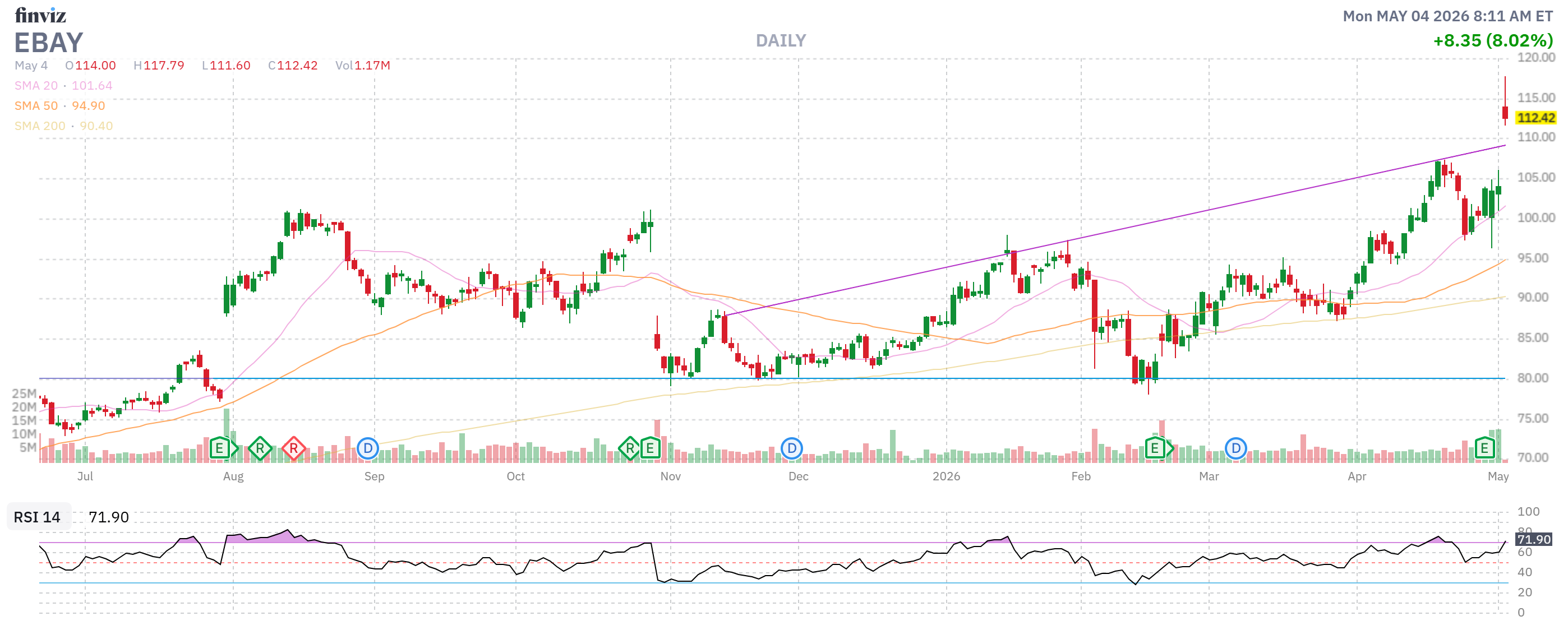This screenshot has height=630, width=1568.
Task: Click the high value 117.79
Action: pyautogui.click(x=164, y=66)
